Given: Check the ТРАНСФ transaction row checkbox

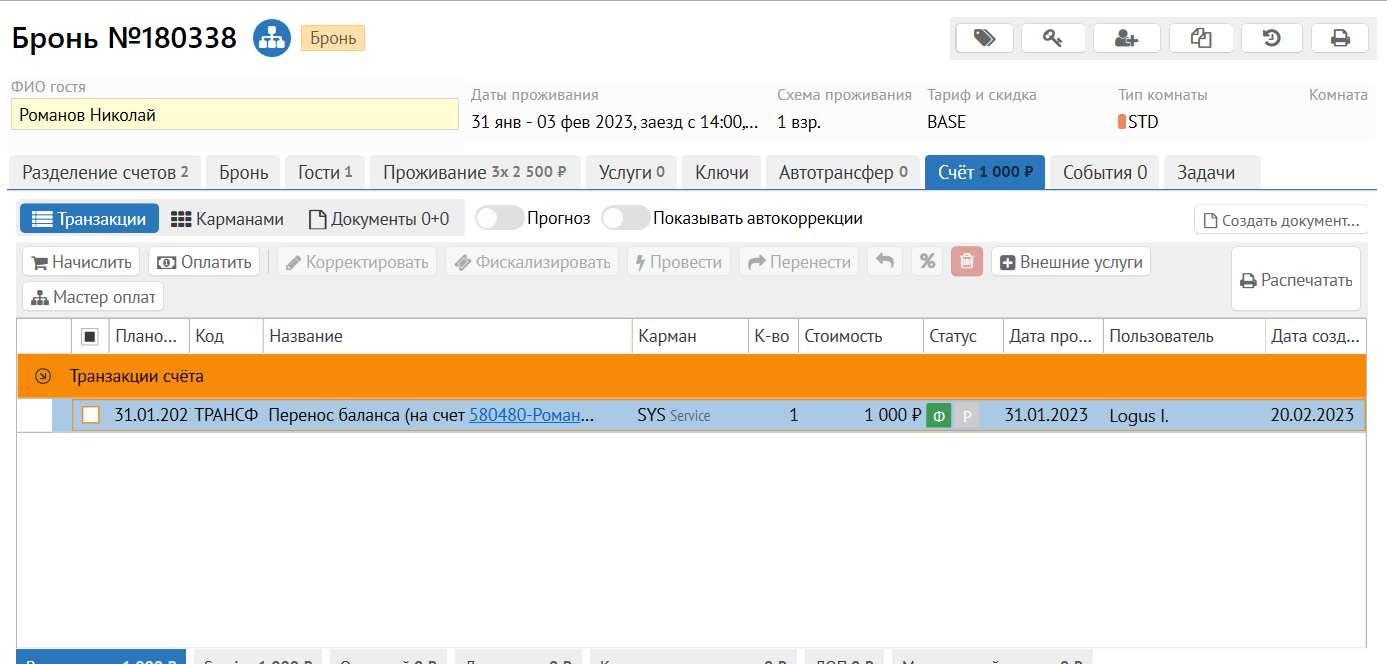Looking at the screenshot, I should (x=91, y=415).
